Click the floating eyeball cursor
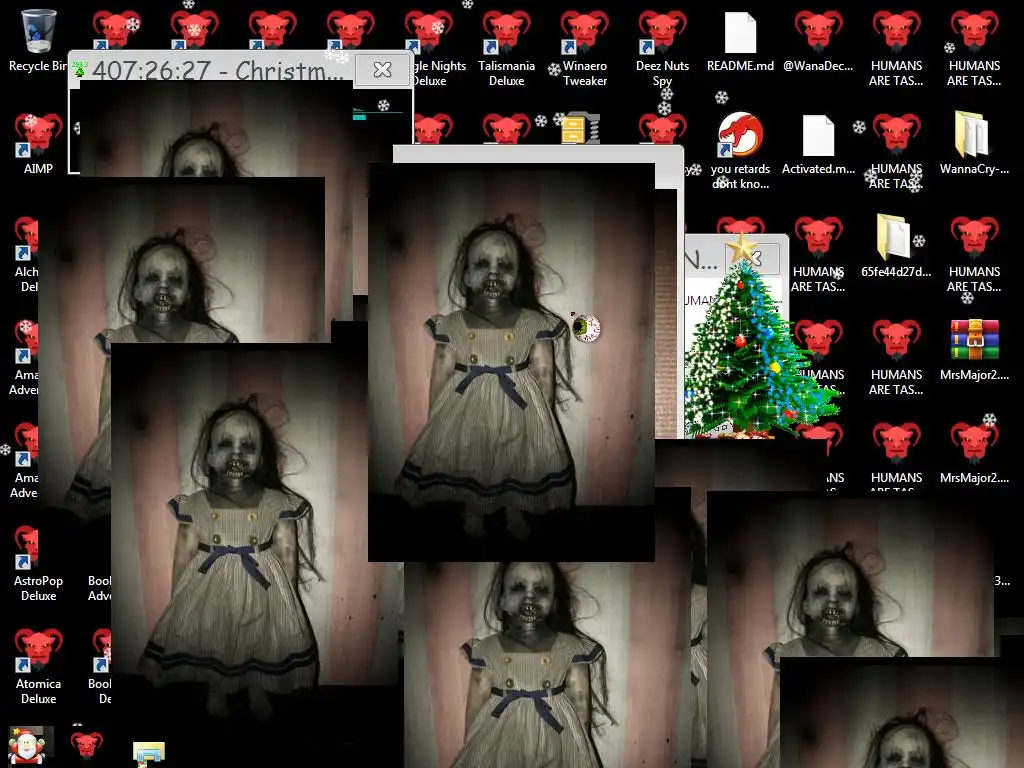Image resolution: width=1024 pixels, height=768 pixels. point(586,328)
